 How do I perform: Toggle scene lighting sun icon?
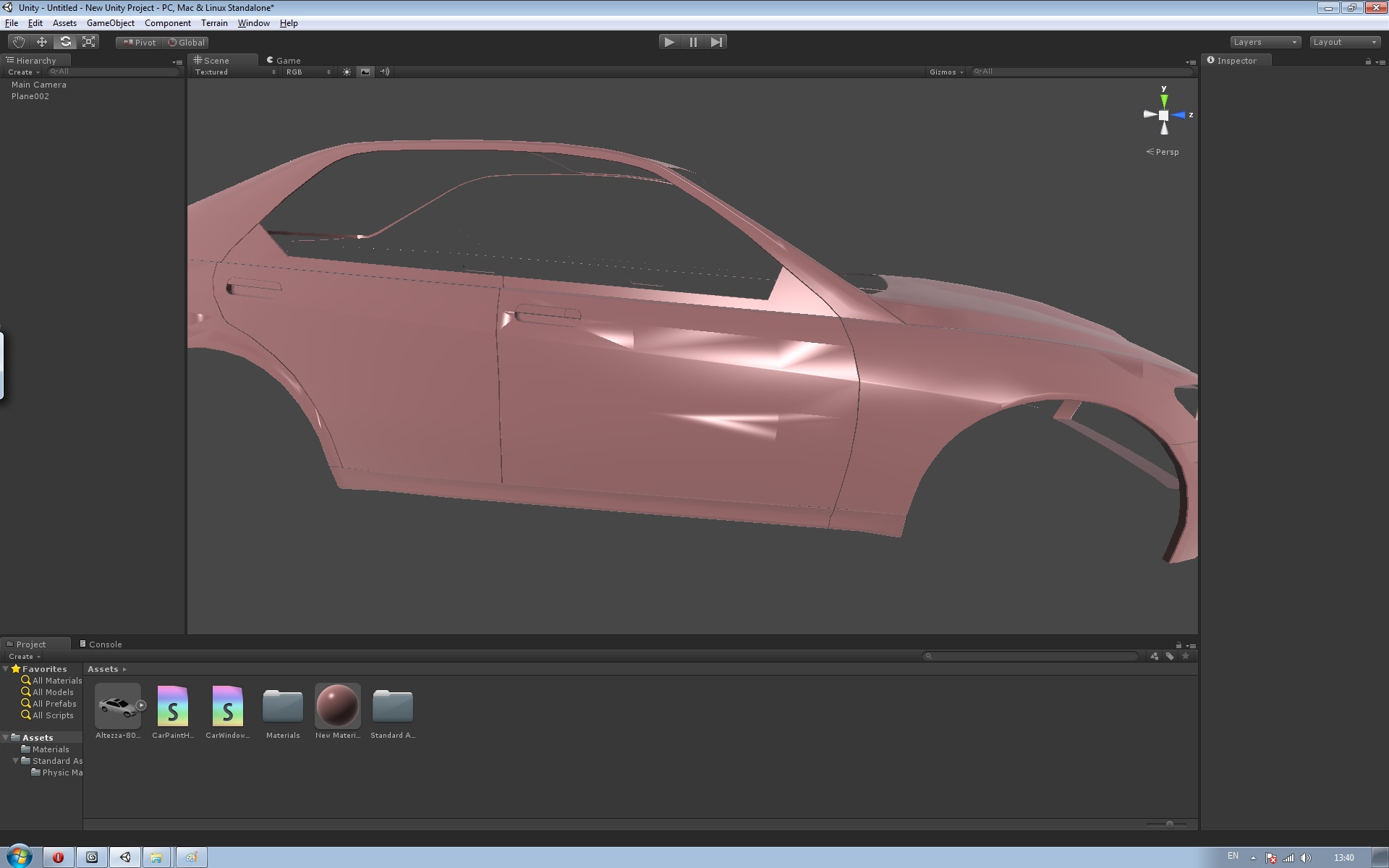tap(347, 72)
